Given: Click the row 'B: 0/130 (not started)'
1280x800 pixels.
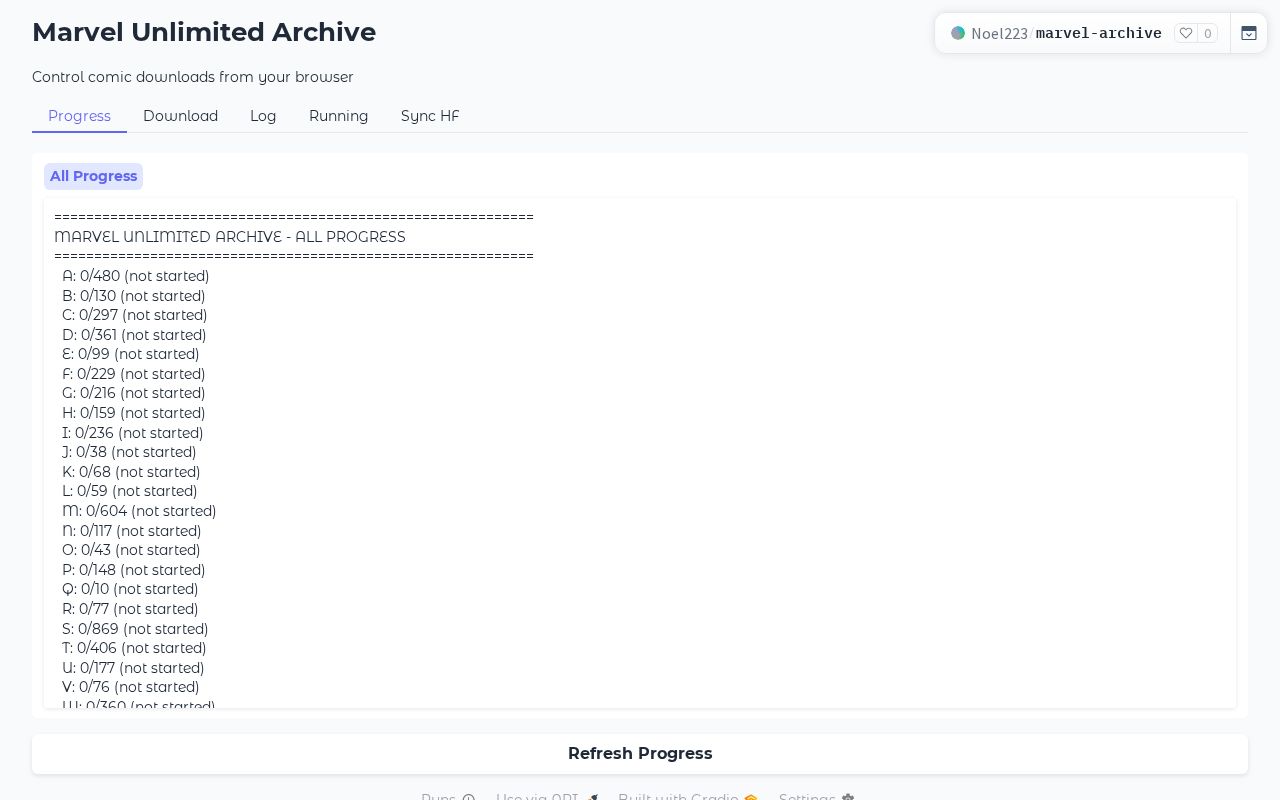Looking at the screenshot, I should pos(133,296).
